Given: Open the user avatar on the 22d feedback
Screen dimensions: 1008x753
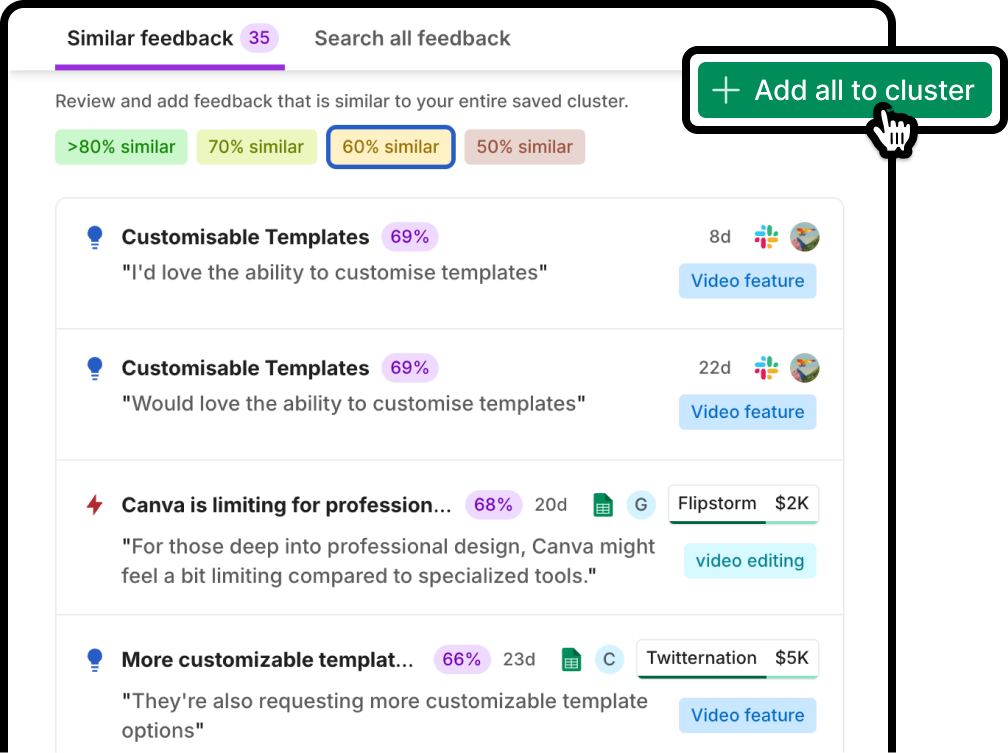Looking at the screenshot, I should [804, 368].
